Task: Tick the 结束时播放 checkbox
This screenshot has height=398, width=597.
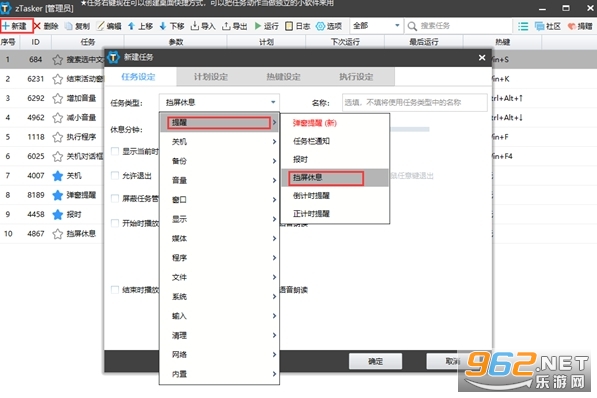Action: coord(115,290)
